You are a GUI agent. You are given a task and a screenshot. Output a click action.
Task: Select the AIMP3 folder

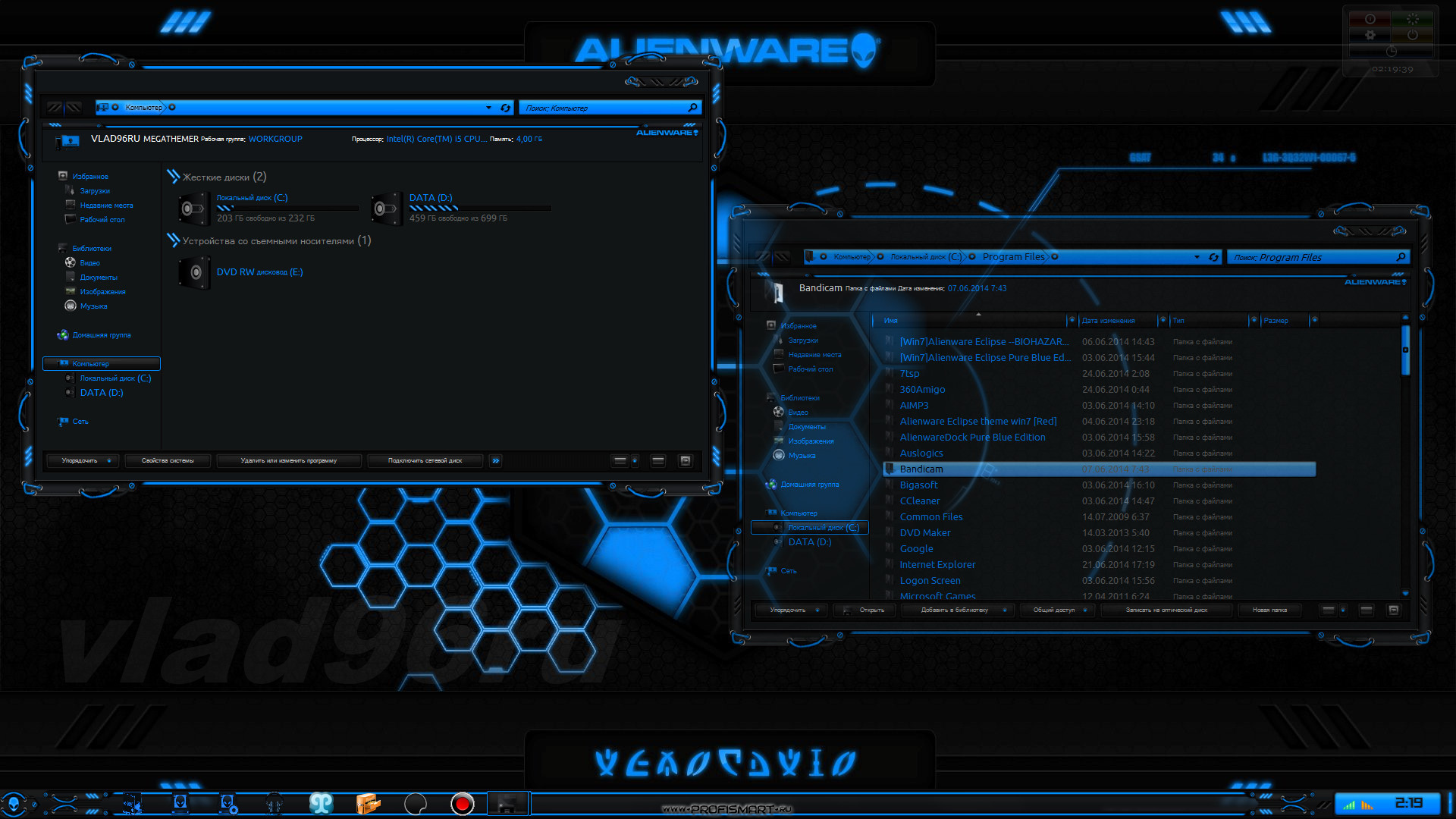[914, 405]
